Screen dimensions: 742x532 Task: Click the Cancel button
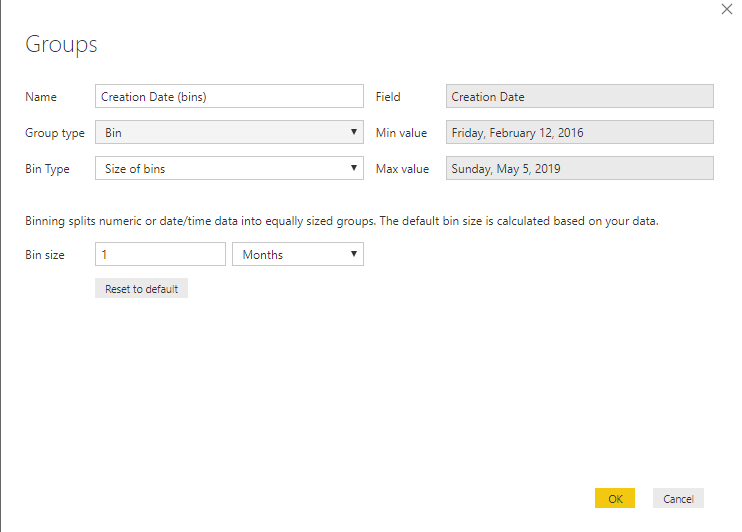tap(678, 498)
